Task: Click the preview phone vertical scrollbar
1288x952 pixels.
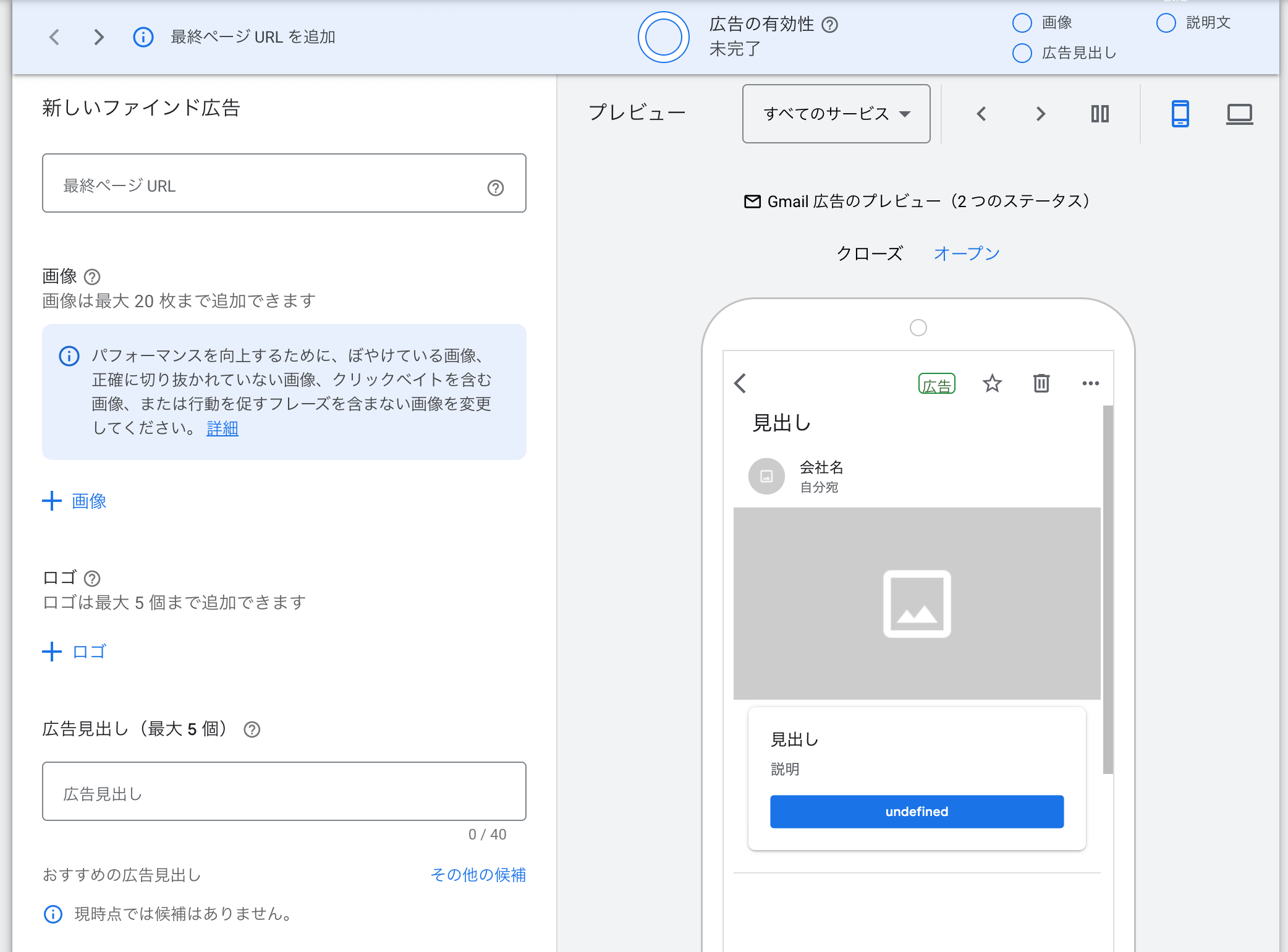Action: pos(1108,589)
